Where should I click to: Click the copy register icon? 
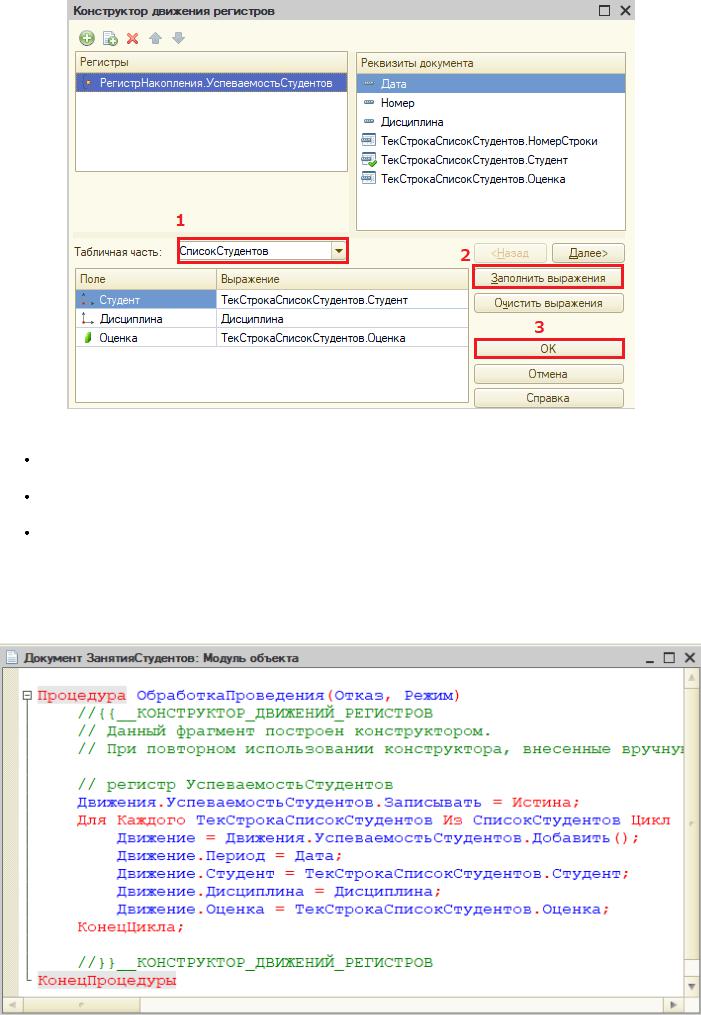tap(110, 38)
